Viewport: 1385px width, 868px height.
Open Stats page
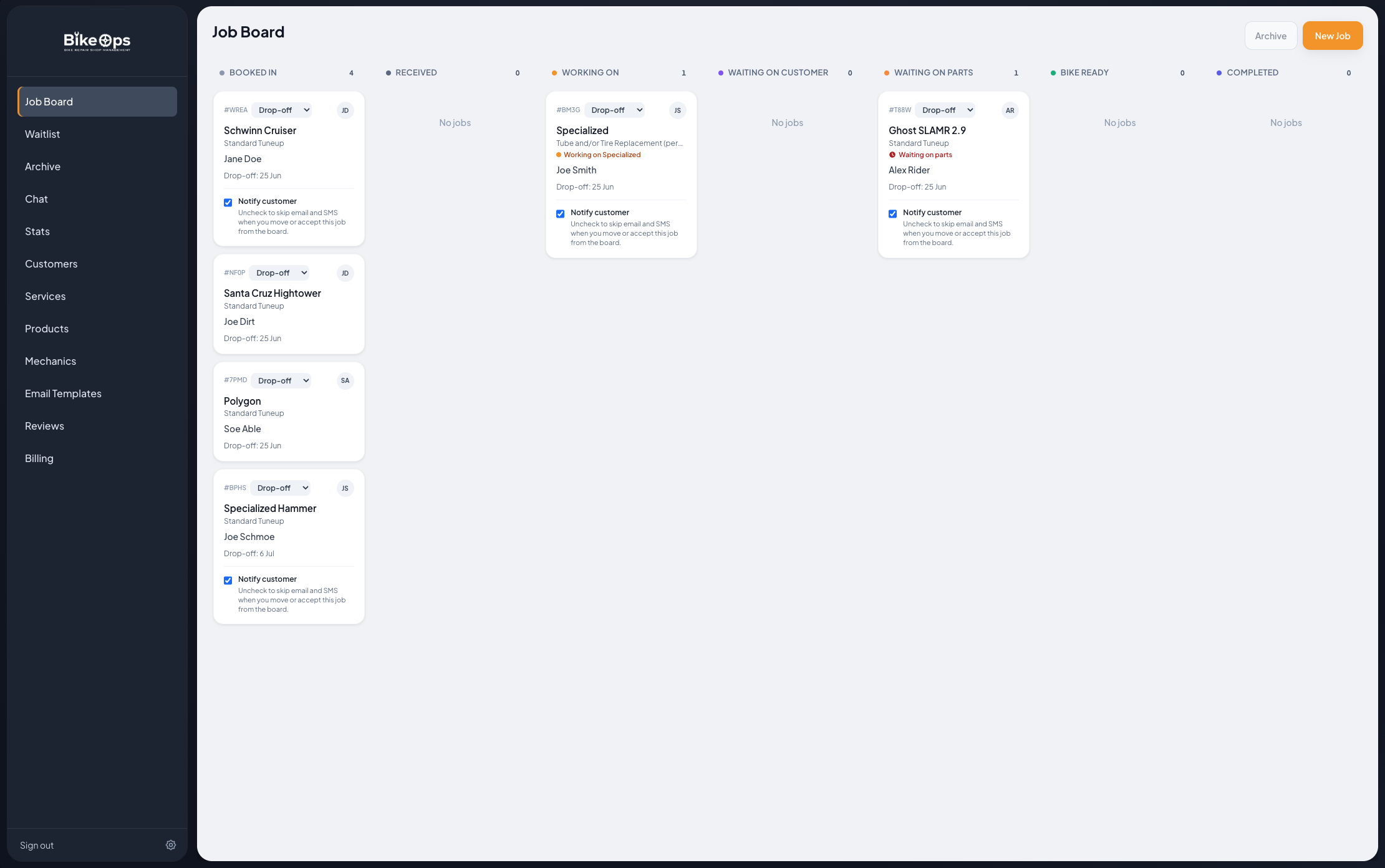pos(97,231)
